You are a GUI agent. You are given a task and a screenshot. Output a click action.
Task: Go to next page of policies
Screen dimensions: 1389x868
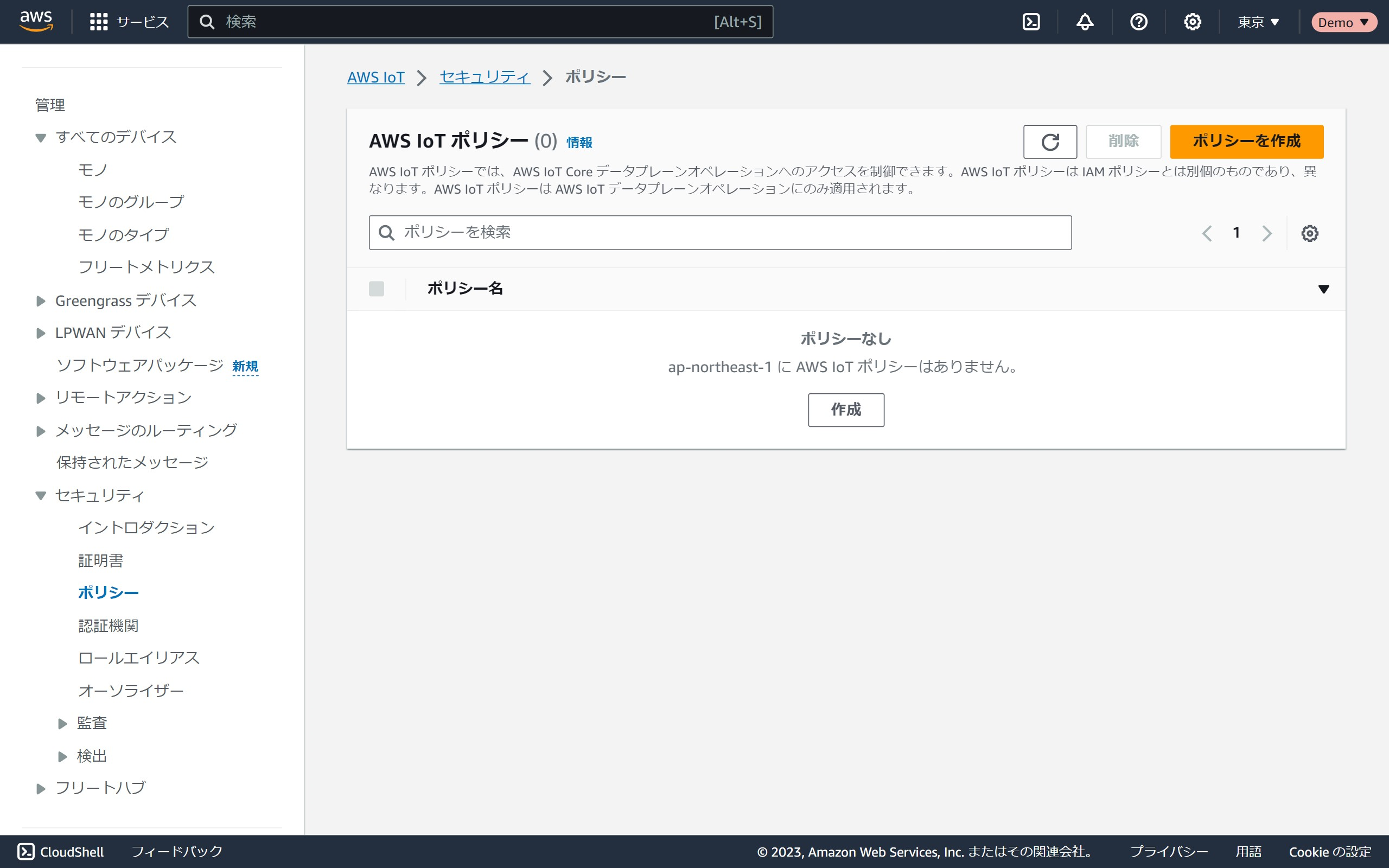coord(1267,233)
